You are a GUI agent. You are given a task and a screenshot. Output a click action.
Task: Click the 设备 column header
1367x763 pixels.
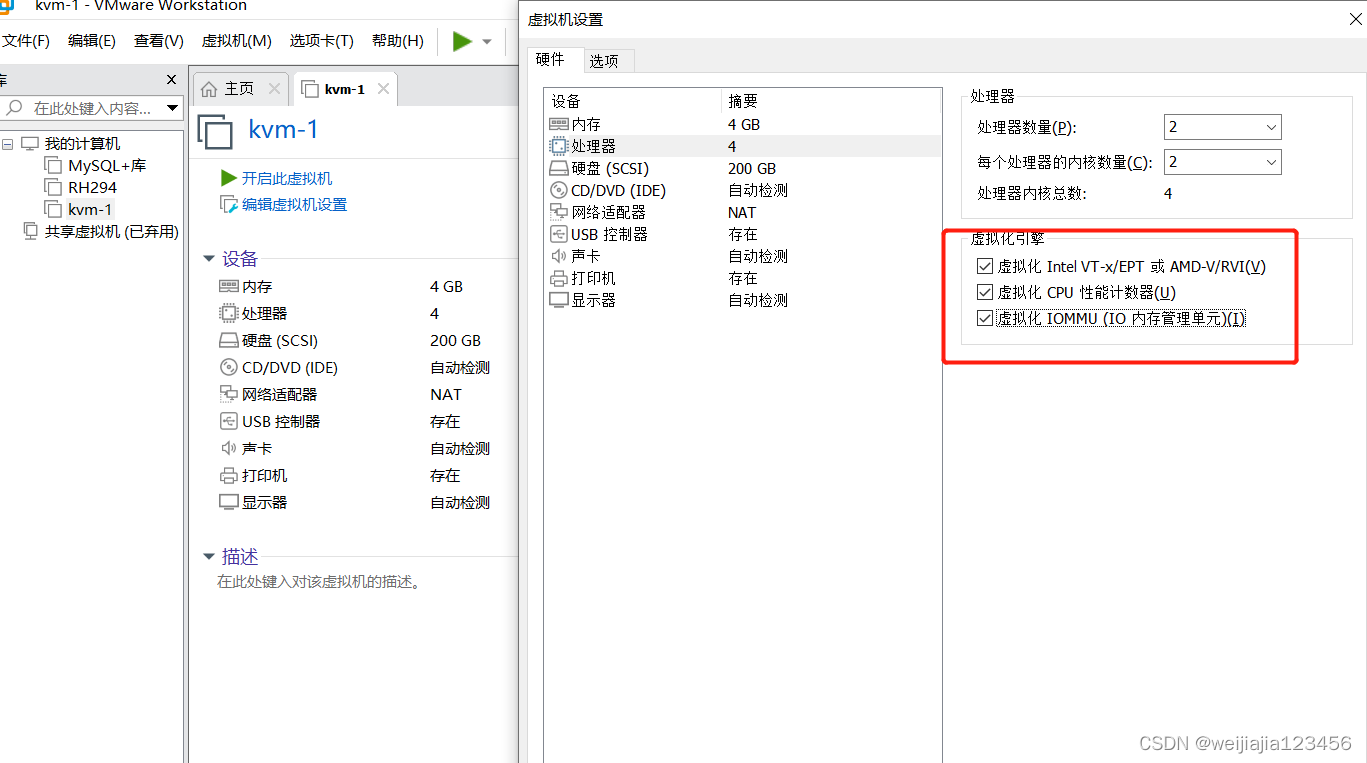633,101
